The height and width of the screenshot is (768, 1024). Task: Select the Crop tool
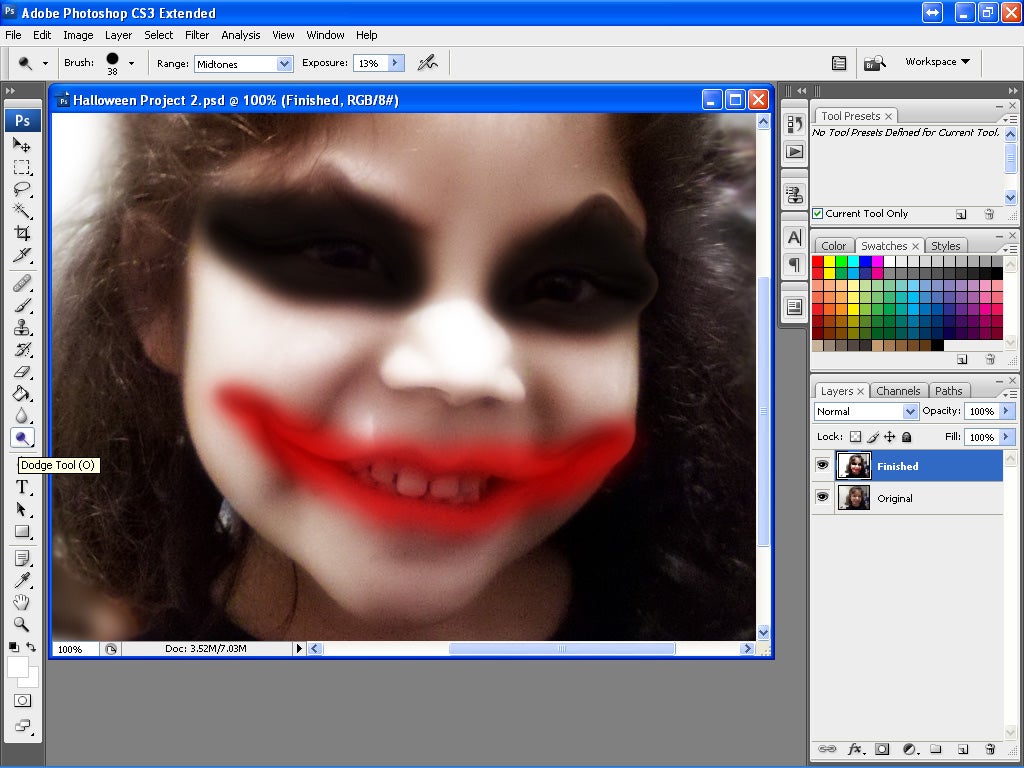22,233
